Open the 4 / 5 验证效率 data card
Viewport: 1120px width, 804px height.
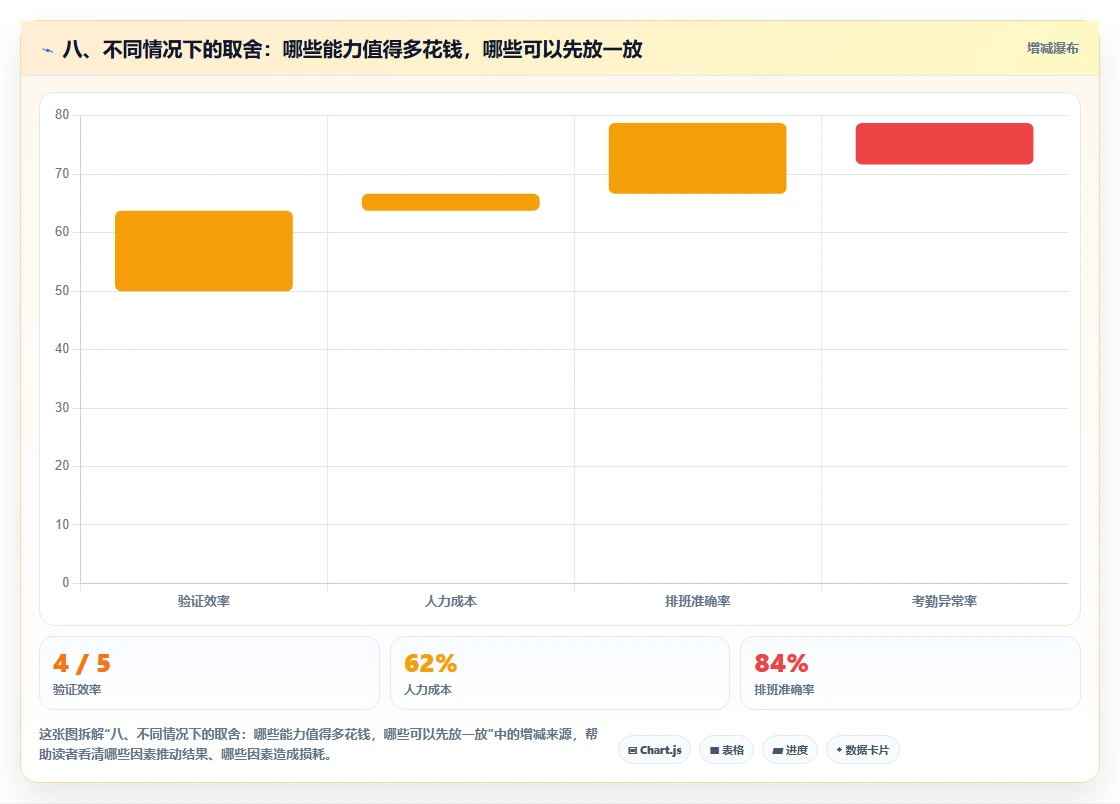(209, 673)
